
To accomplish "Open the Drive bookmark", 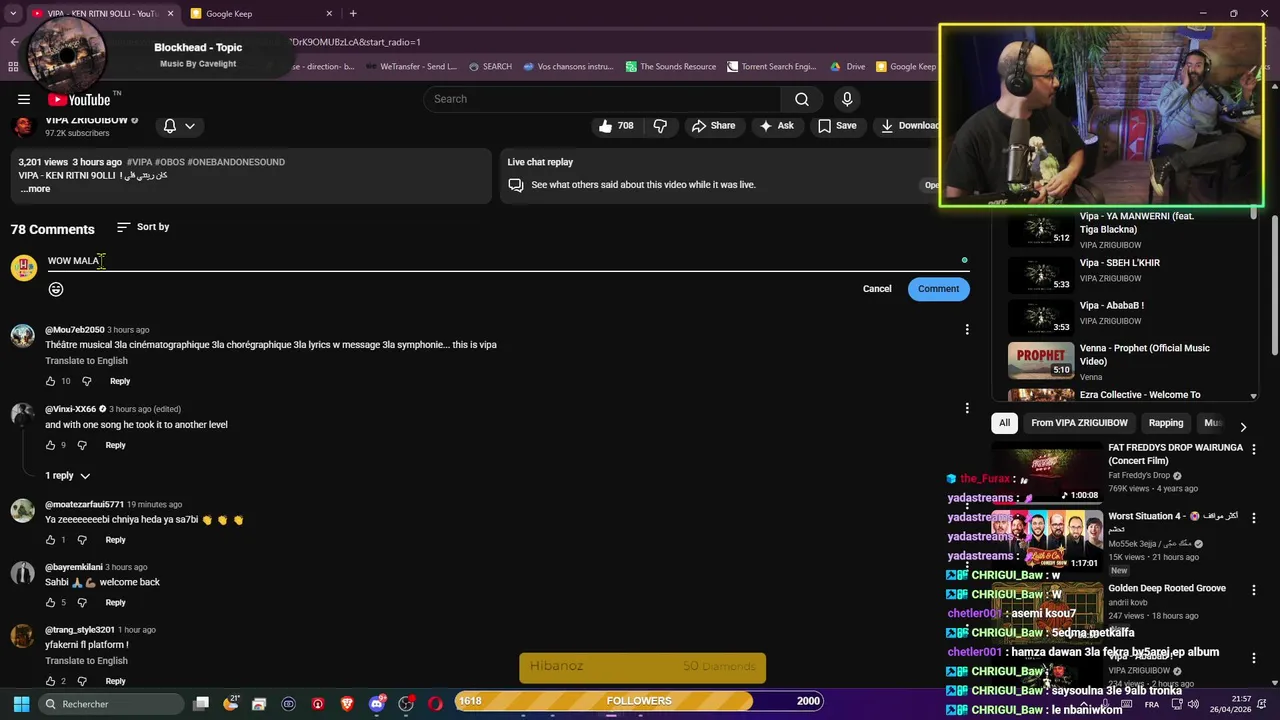I will click(x=848, y=67).
